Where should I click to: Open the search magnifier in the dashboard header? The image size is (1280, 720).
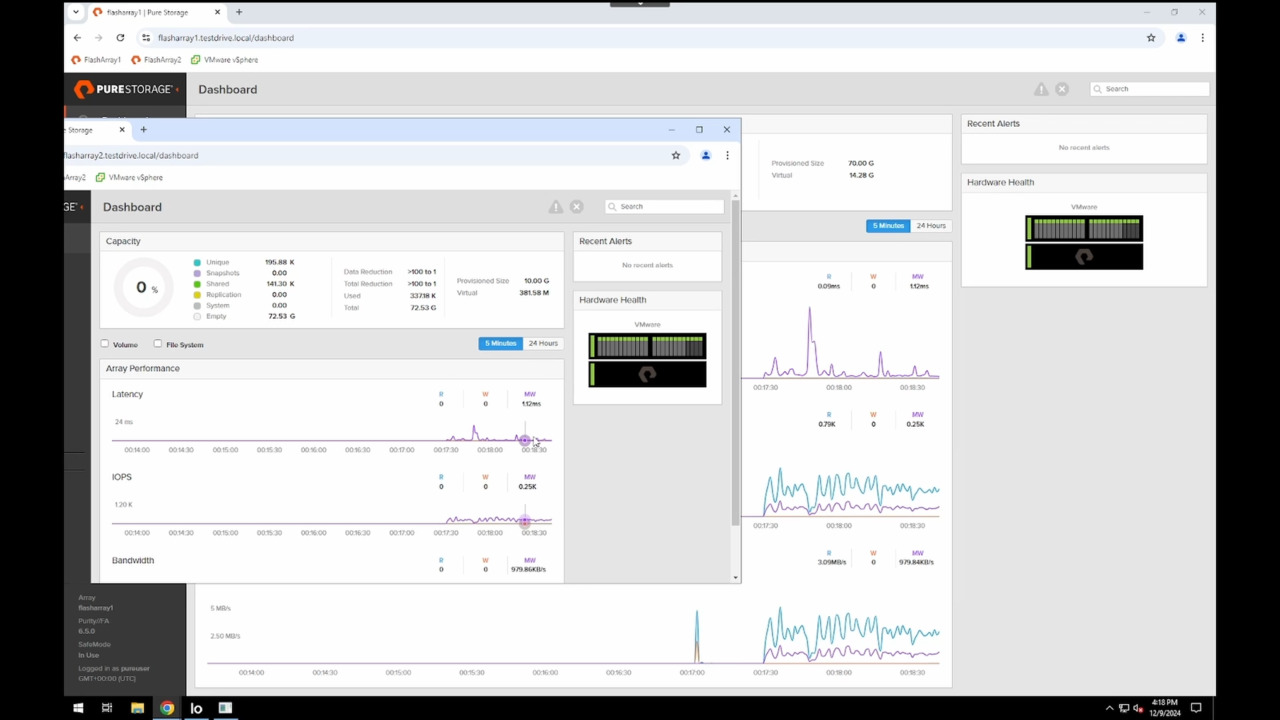[1097, 89]
